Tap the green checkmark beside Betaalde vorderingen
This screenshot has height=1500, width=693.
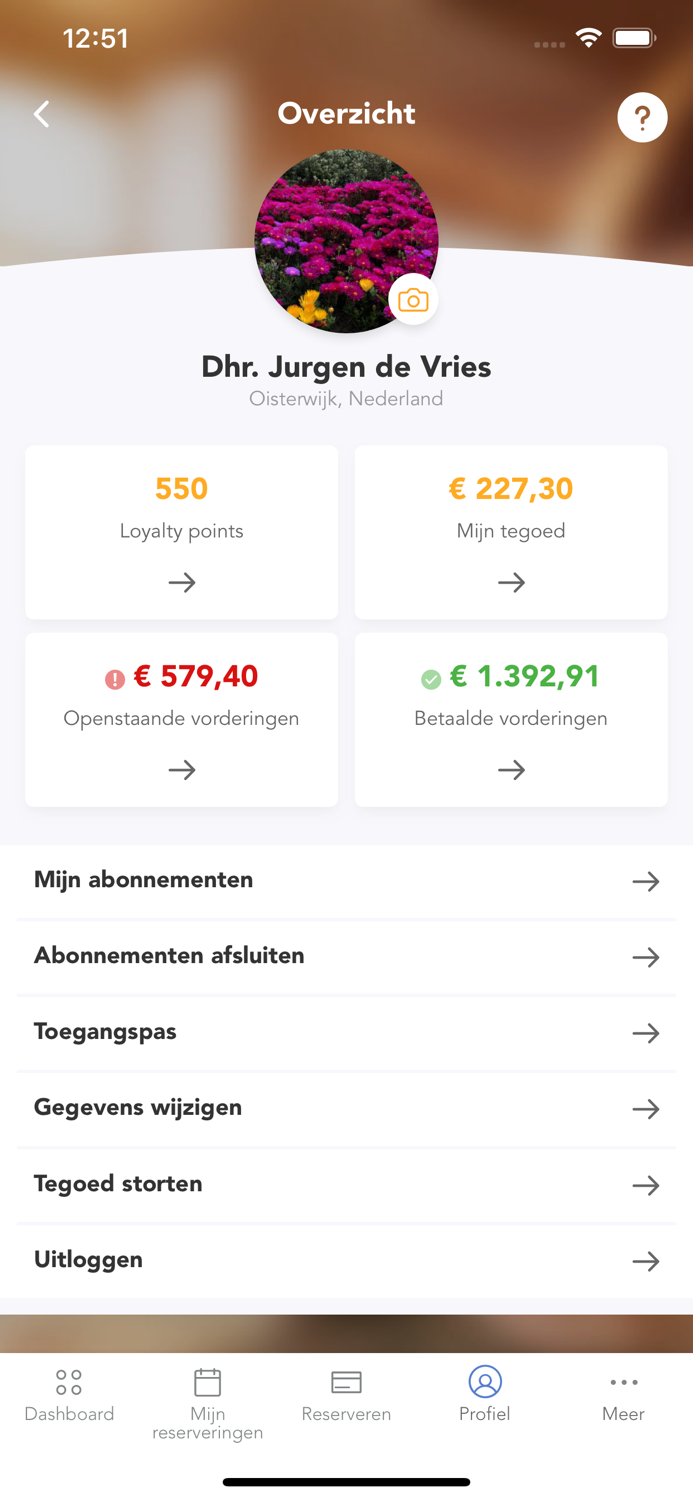coord(432,677)
